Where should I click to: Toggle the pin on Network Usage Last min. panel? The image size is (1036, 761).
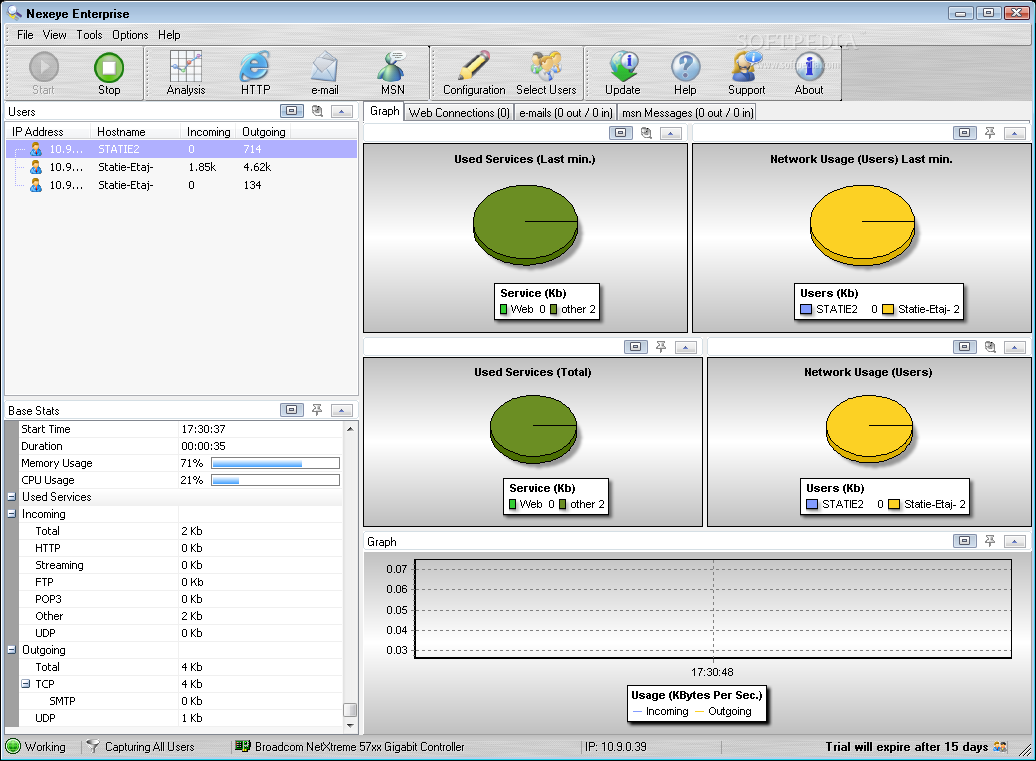coord(990,133)
